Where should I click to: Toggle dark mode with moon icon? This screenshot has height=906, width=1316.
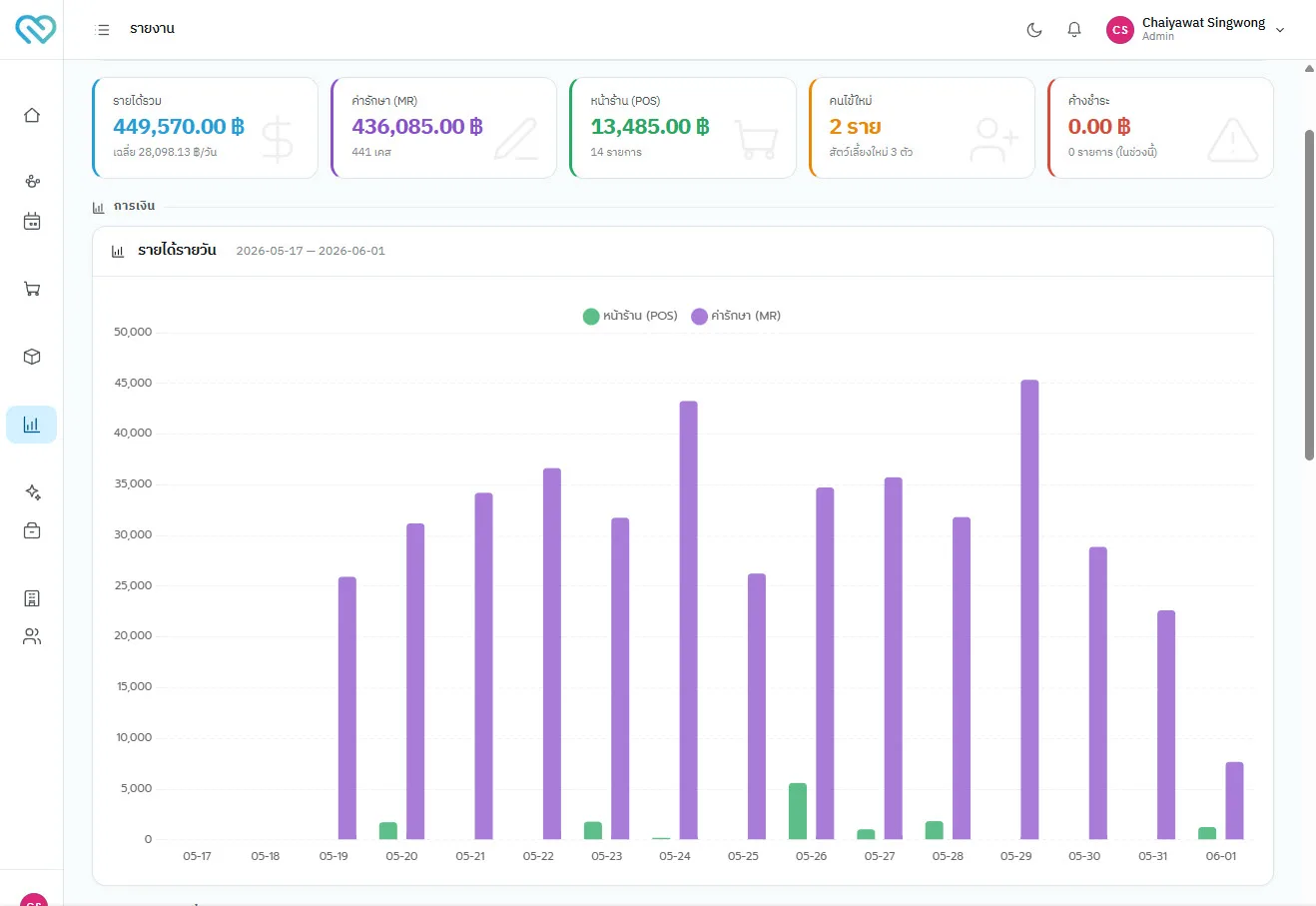(x=1034, y=30)
